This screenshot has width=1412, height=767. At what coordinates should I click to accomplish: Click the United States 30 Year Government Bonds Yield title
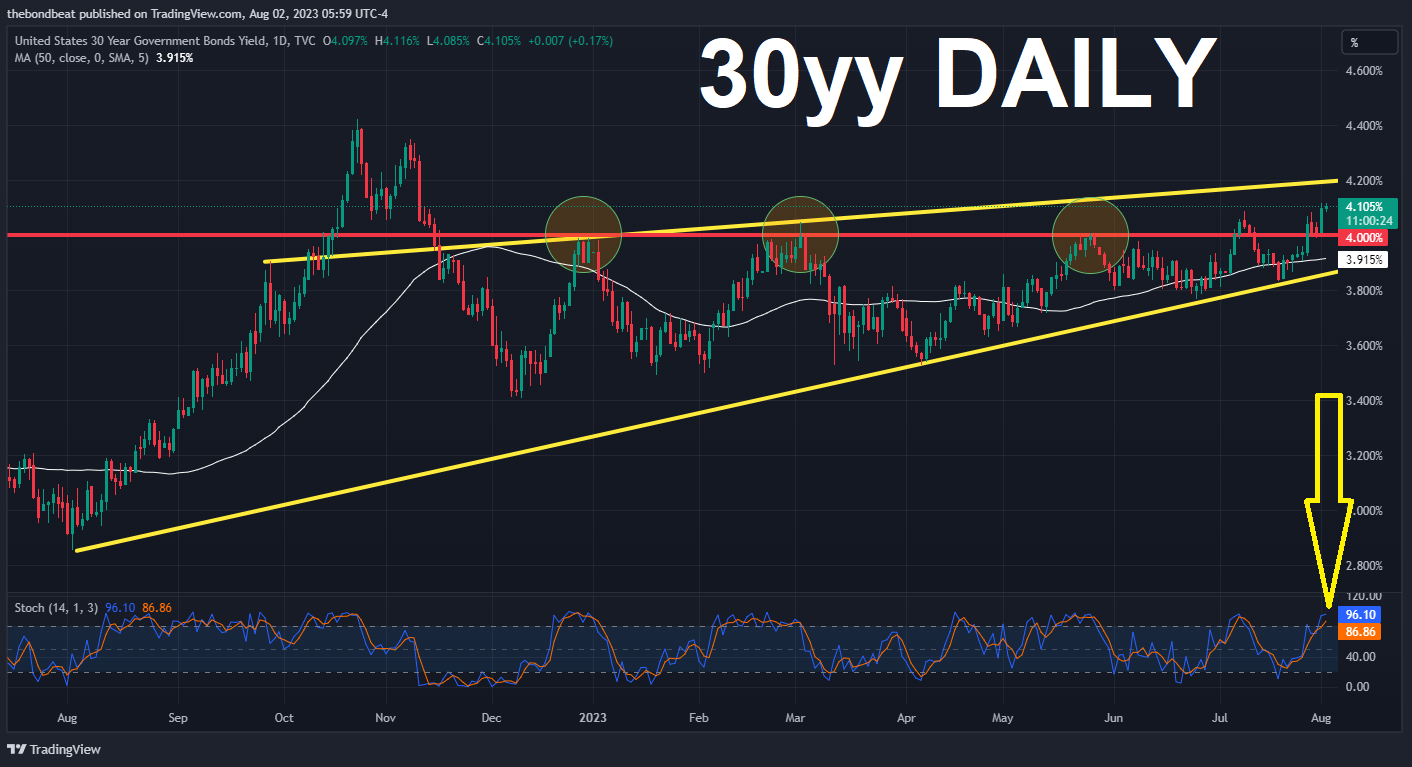[x=167, y=41]
